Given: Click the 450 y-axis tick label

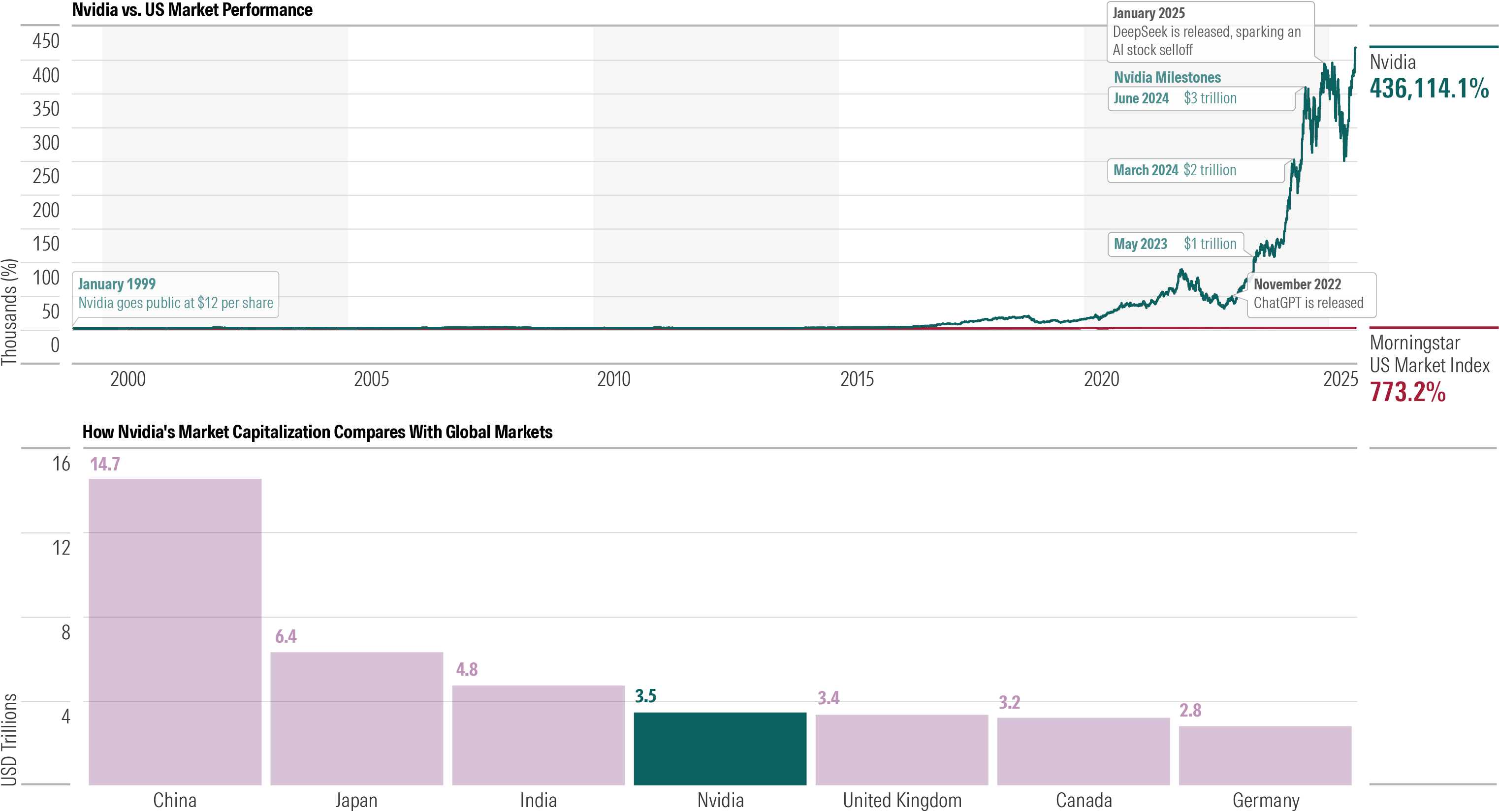Looking at the screenshot, I should point(46,41).
